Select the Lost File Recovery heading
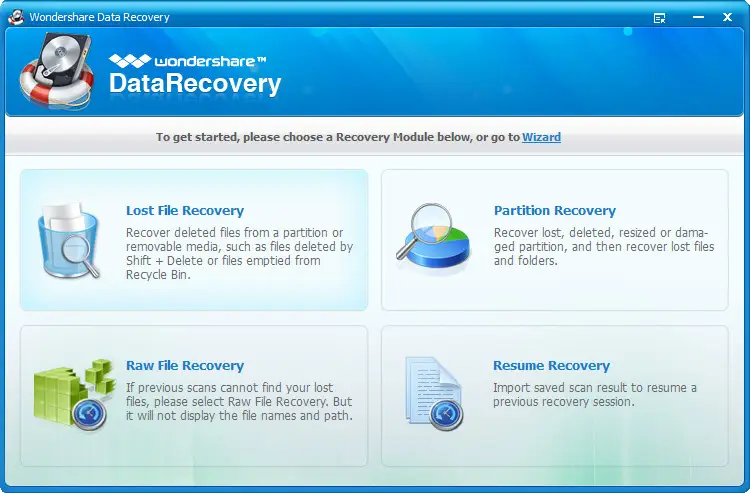The height and width of the screenshot is (493, 750). (x=185, y=210)
